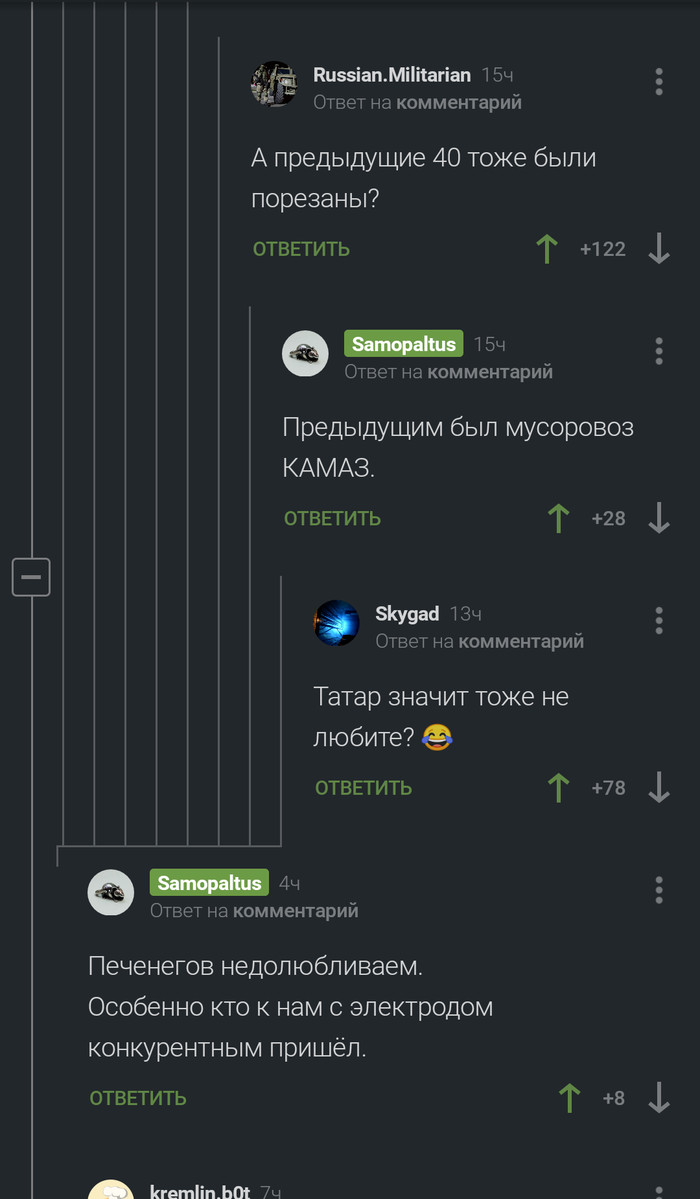Reply to the Печенегов недолюбливаем comment
700x1199 pixels.
pos(138,1098)
